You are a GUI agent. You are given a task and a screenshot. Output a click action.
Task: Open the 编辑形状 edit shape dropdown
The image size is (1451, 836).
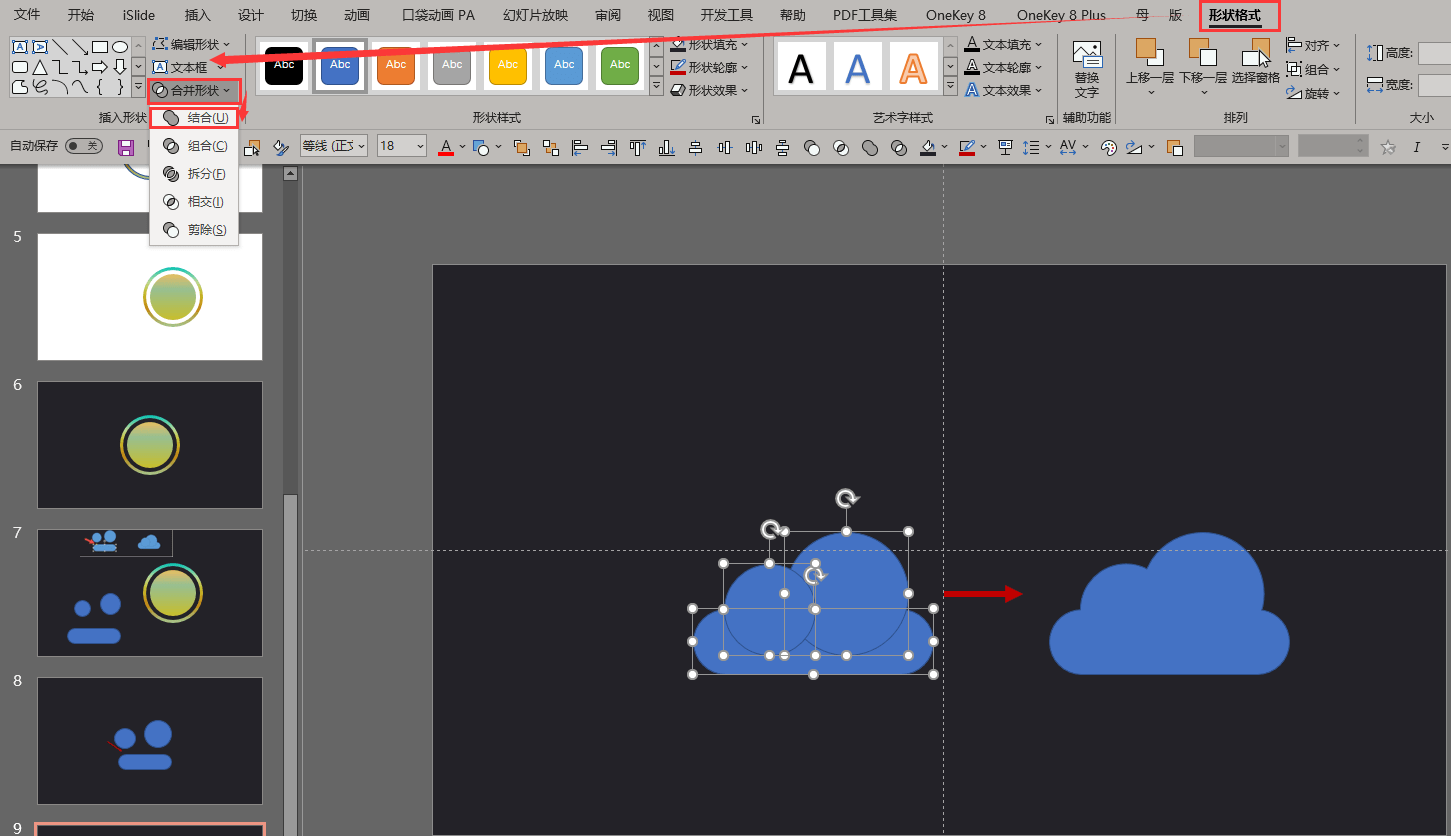191,44
